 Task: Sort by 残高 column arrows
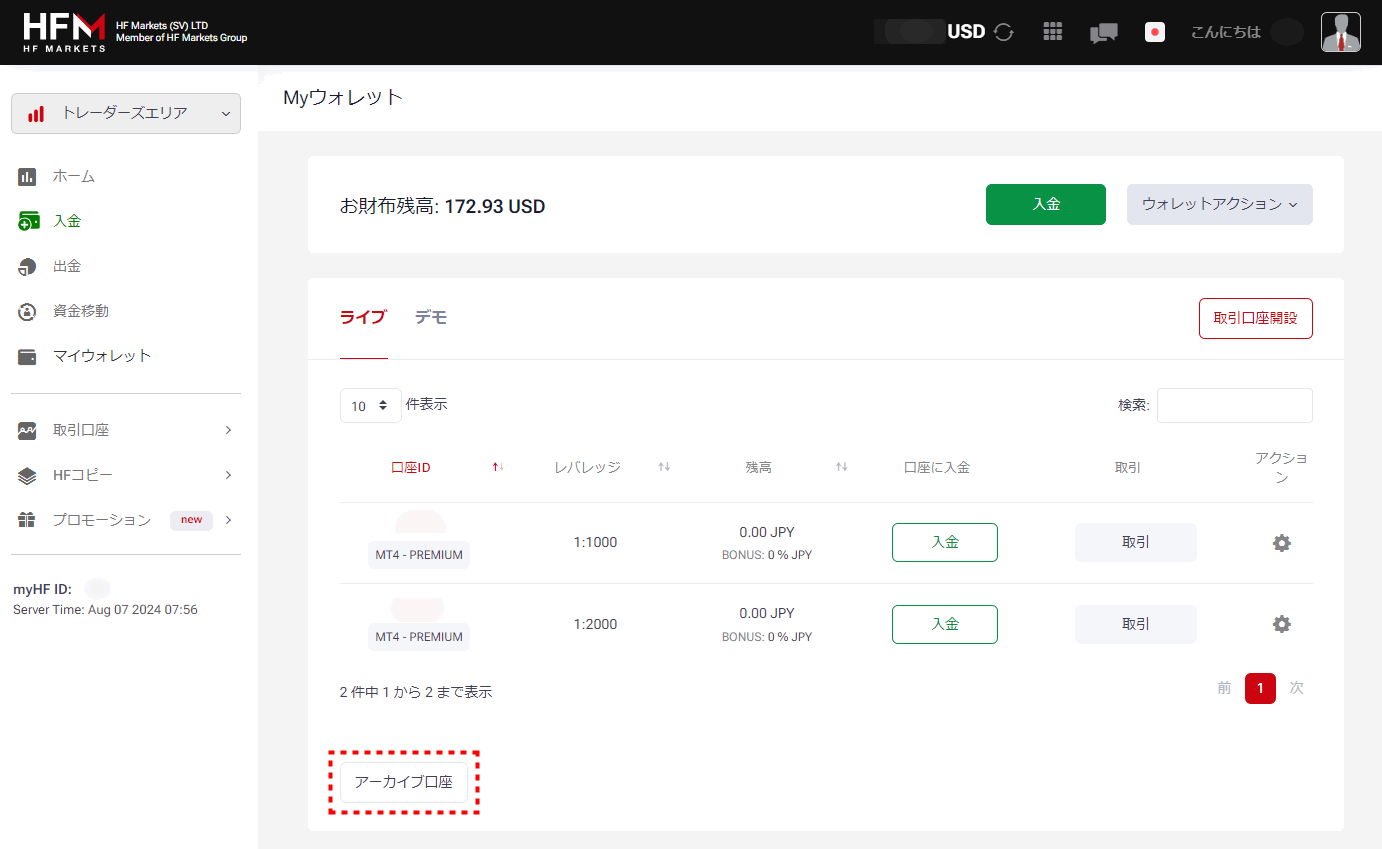point(842,467)
